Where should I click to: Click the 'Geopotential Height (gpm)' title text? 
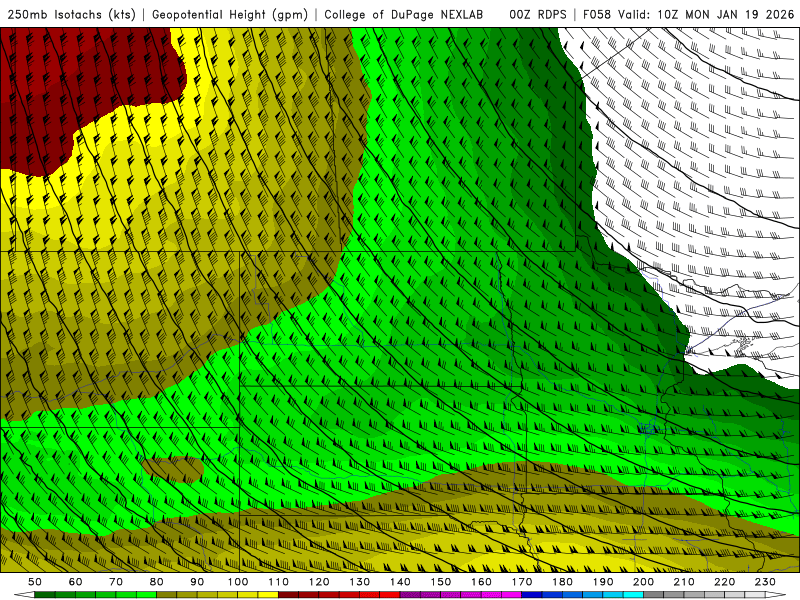pos(230,15)
